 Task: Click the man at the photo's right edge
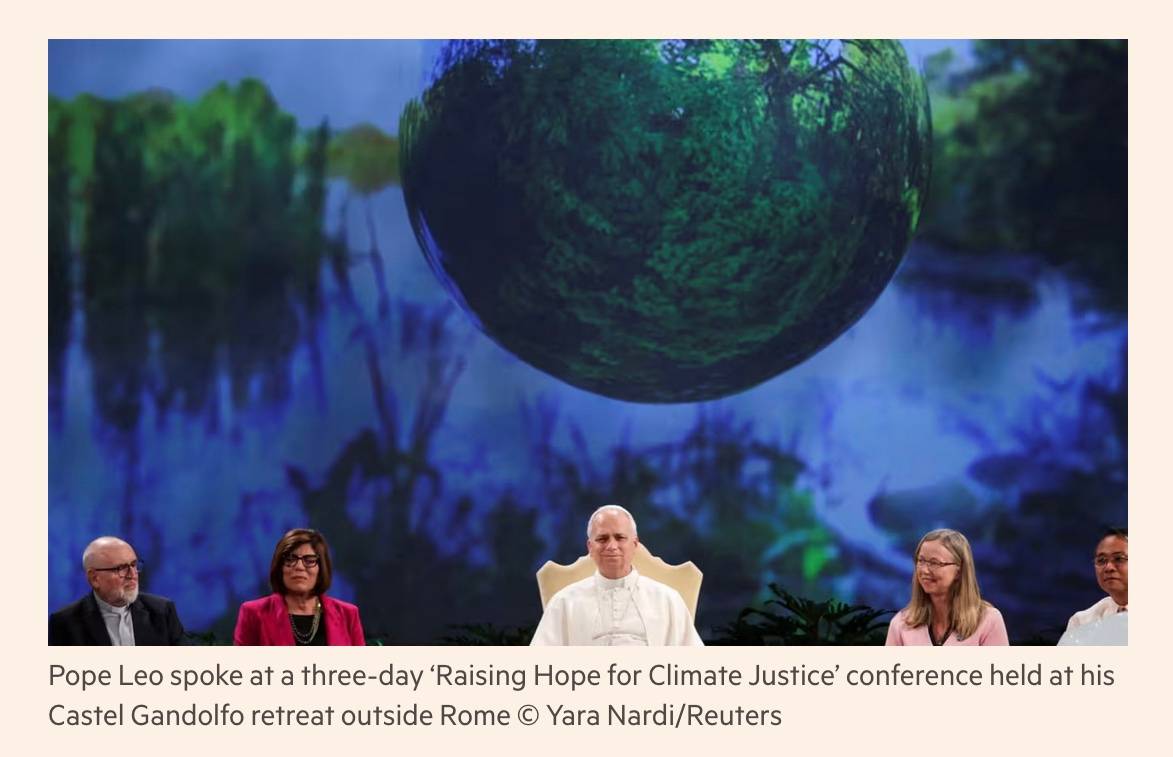1097,588
